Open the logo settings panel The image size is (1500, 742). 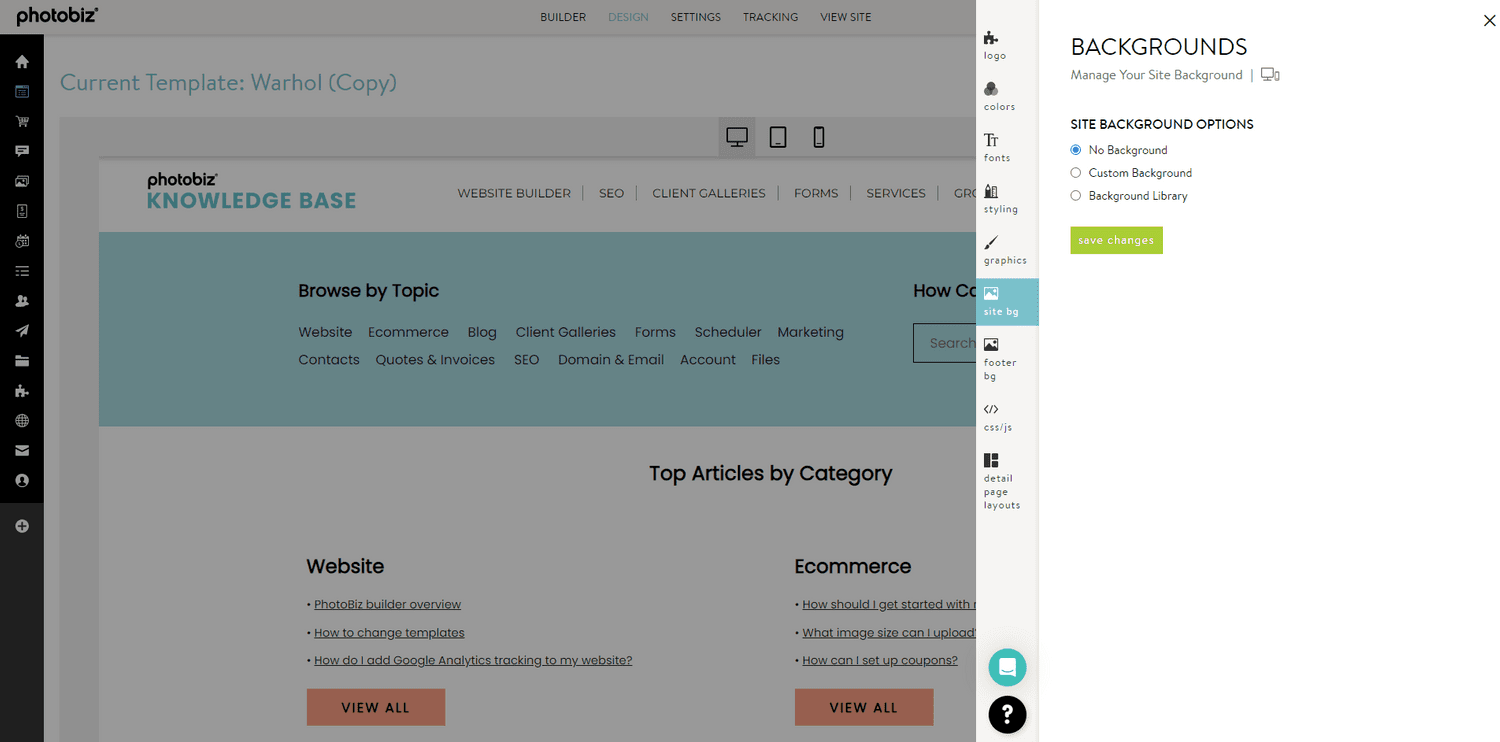point(994,45)
